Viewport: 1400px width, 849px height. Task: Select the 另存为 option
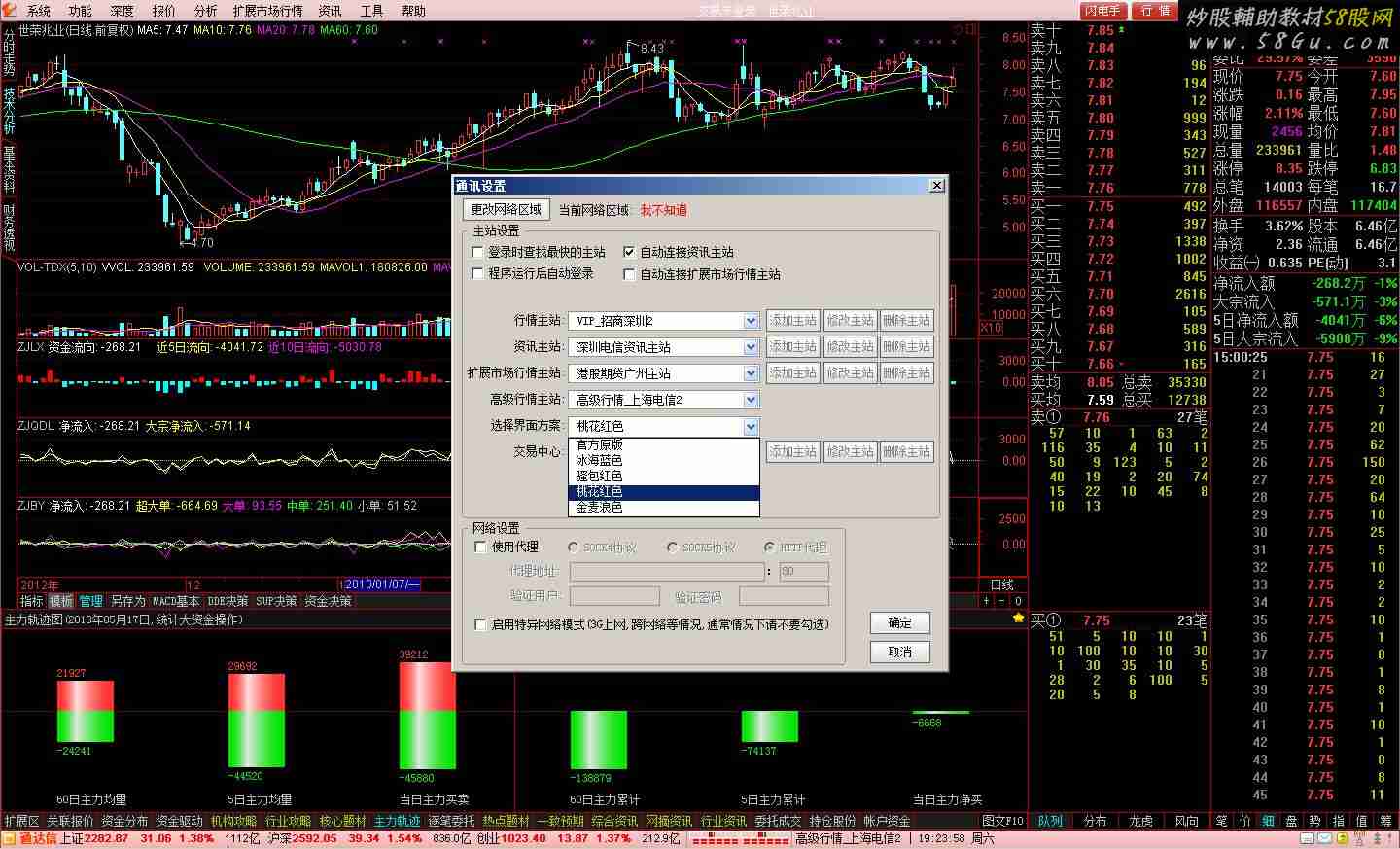tap(127, 601)
